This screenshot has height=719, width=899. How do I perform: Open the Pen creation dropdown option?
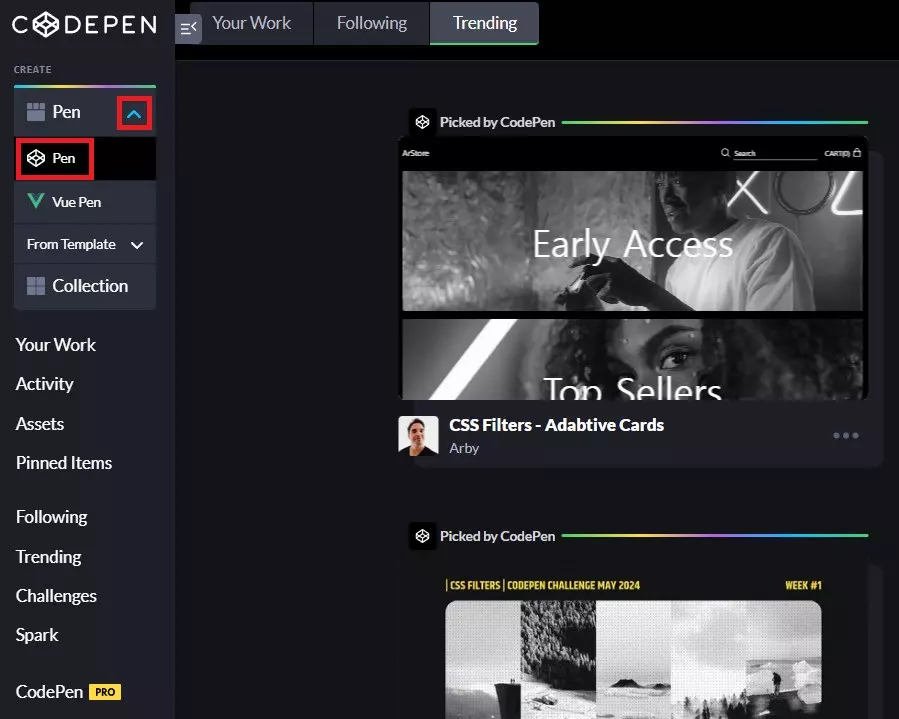pyautogui.click(x=55, y=157)
